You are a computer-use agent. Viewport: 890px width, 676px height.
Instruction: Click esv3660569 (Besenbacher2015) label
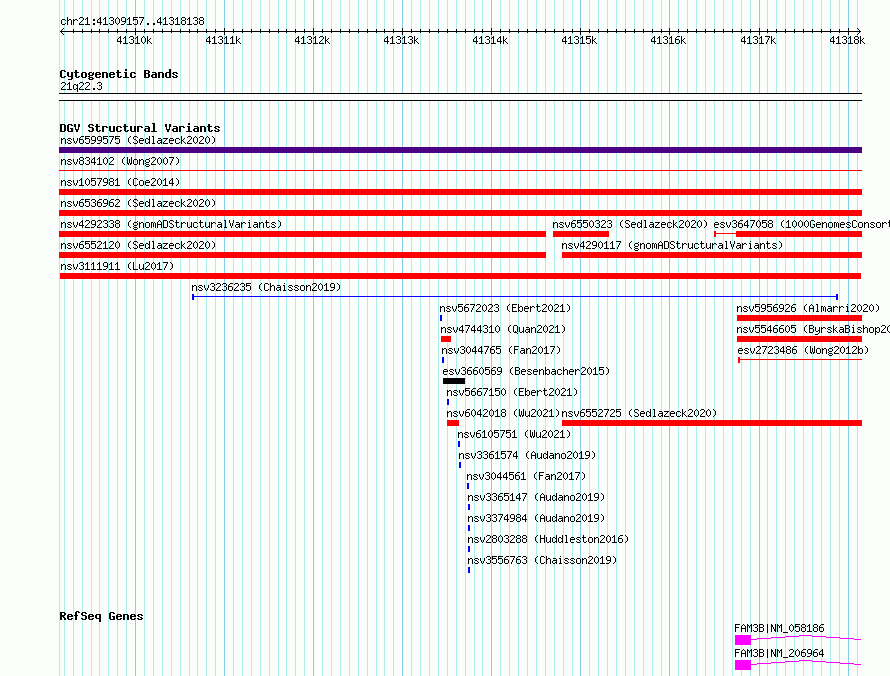pyautogui.click(x=526, y=371)
